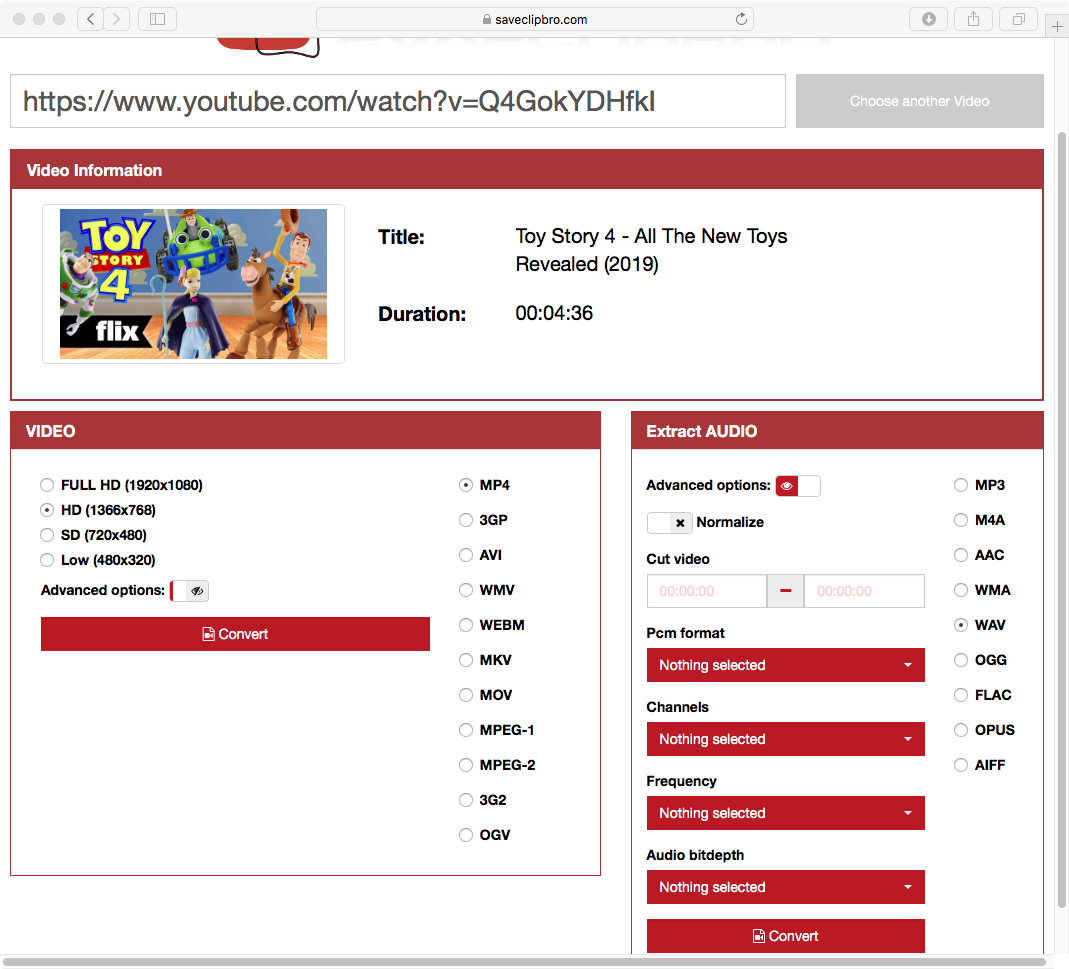1069x969 pixels.
Task: Select WAV audio format
Action: (961, 625)
